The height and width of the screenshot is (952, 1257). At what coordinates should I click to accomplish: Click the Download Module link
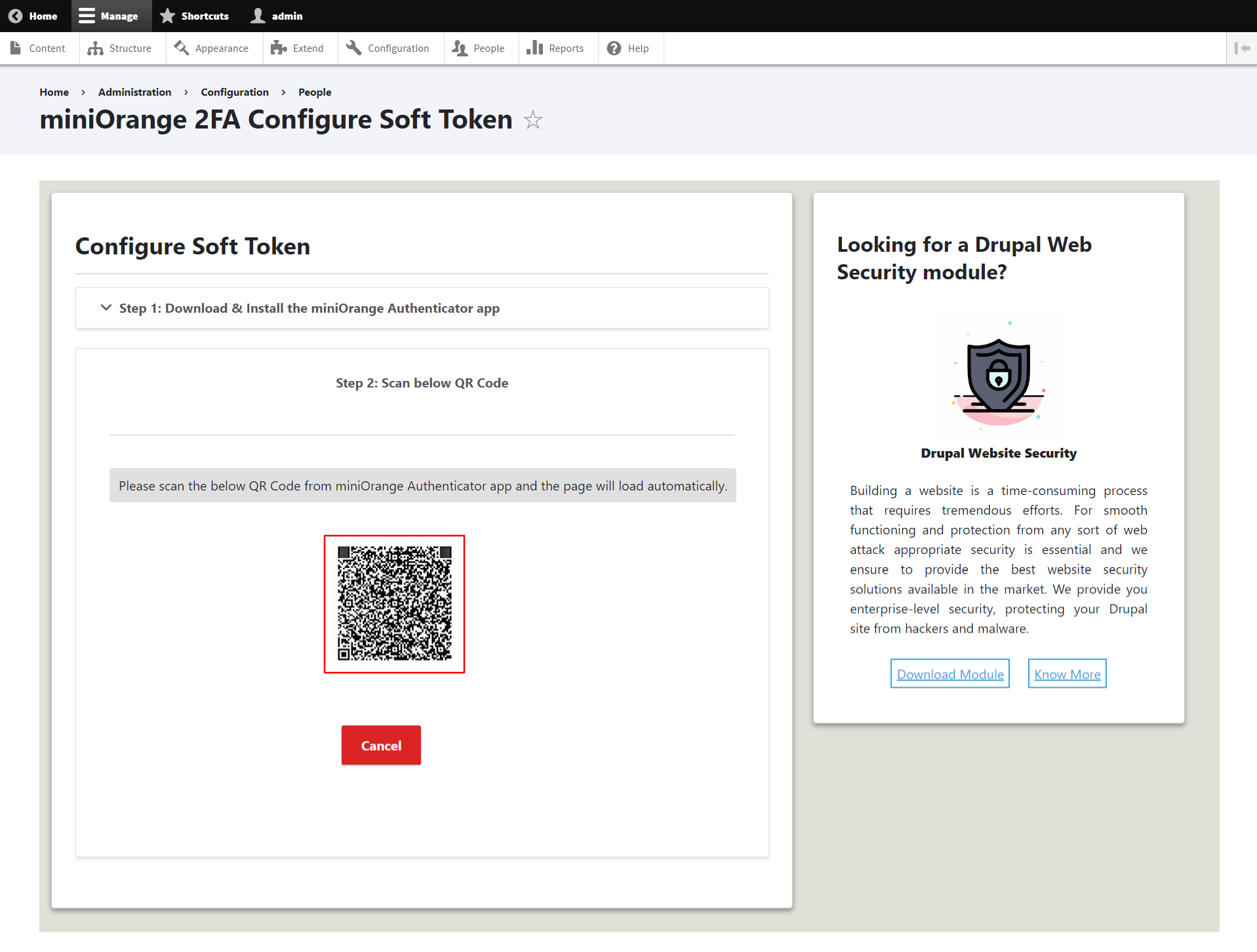tap(950, 674)
